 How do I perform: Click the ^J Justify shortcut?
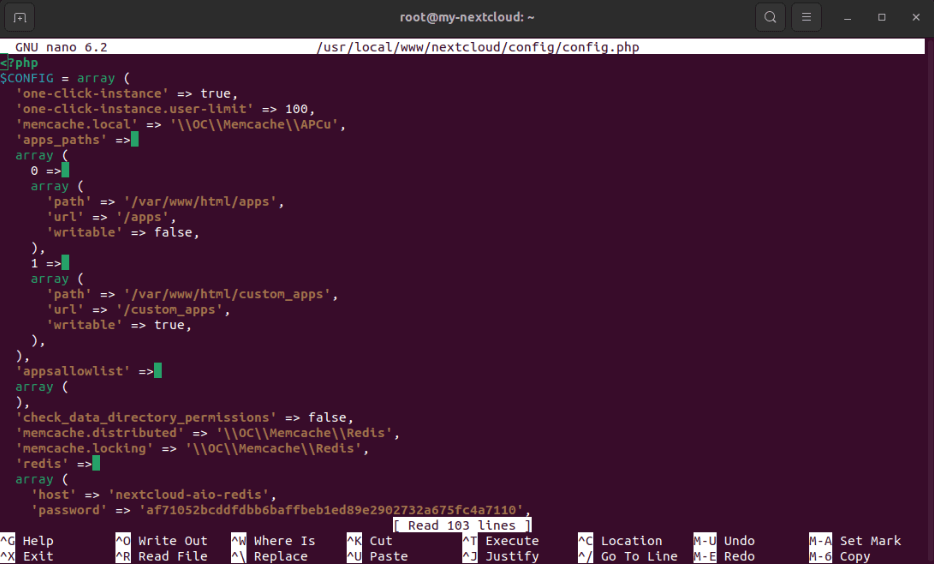pyautogui.click(x=501, y=557)
